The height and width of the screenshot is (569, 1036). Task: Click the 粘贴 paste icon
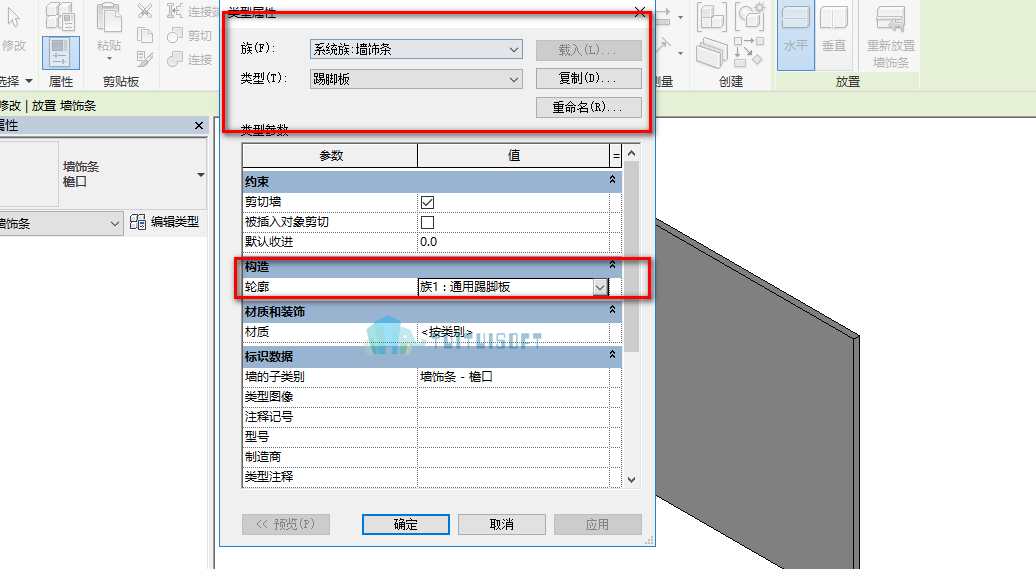108,19
